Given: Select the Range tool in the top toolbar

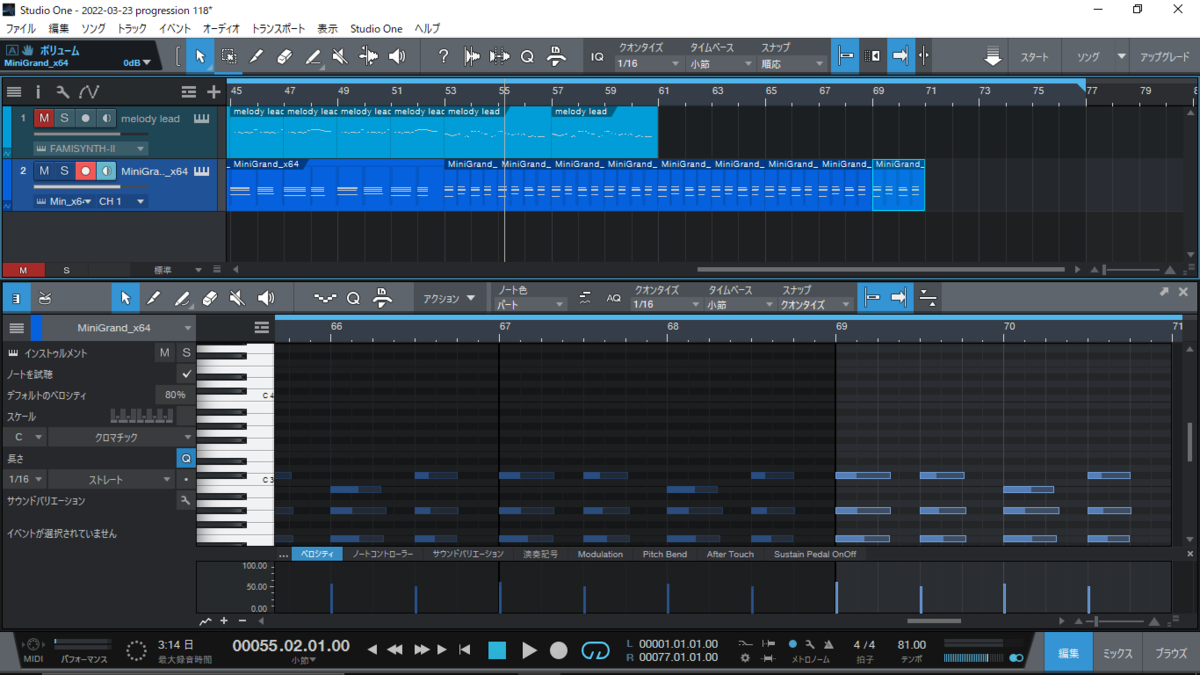Looking at the screenshot, I should (x=229, y=57).
